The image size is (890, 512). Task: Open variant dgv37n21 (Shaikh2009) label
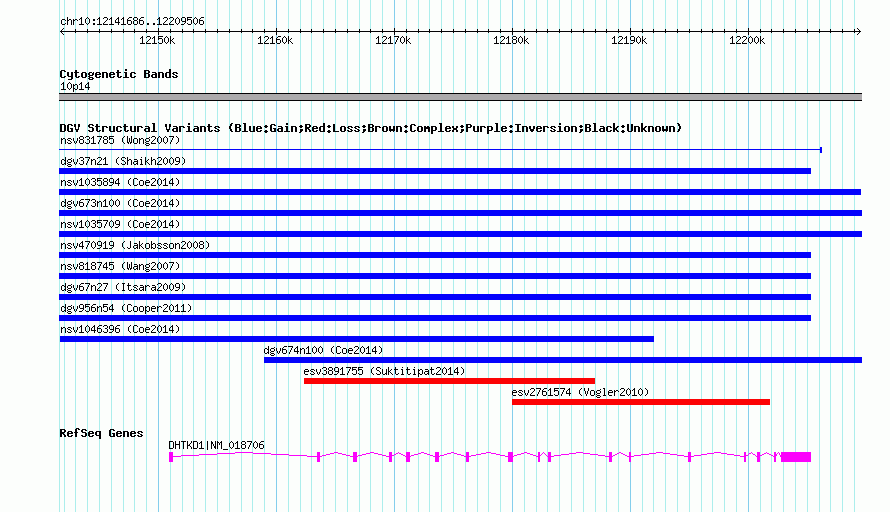123,161
